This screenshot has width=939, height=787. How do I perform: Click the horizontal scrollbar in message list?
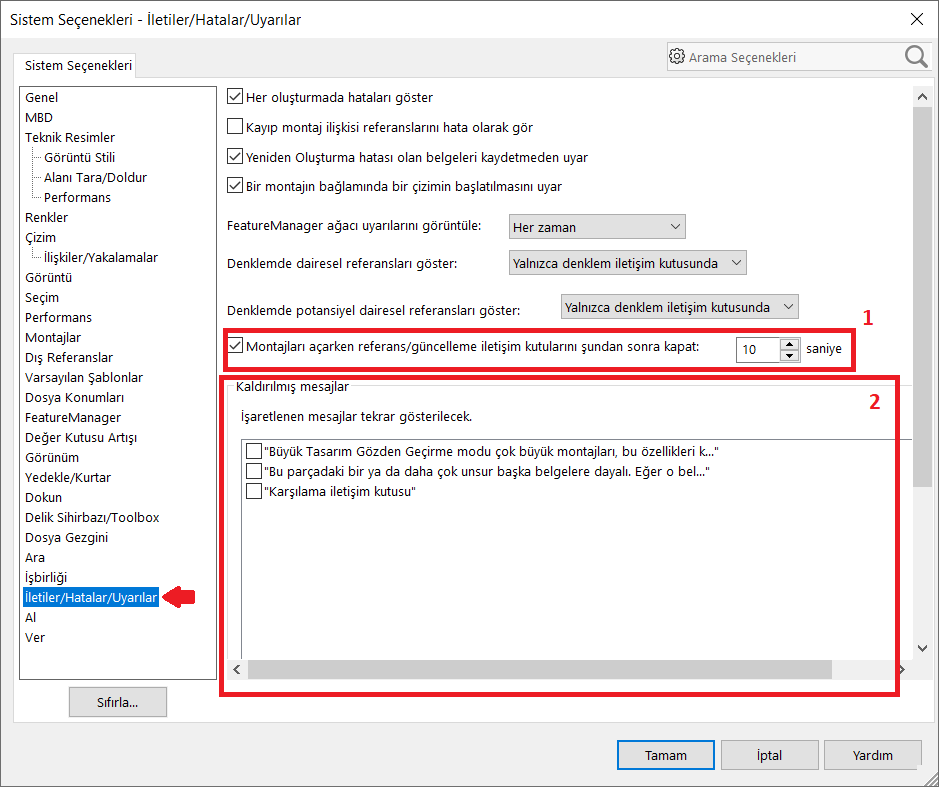click(x=540, y=669)
